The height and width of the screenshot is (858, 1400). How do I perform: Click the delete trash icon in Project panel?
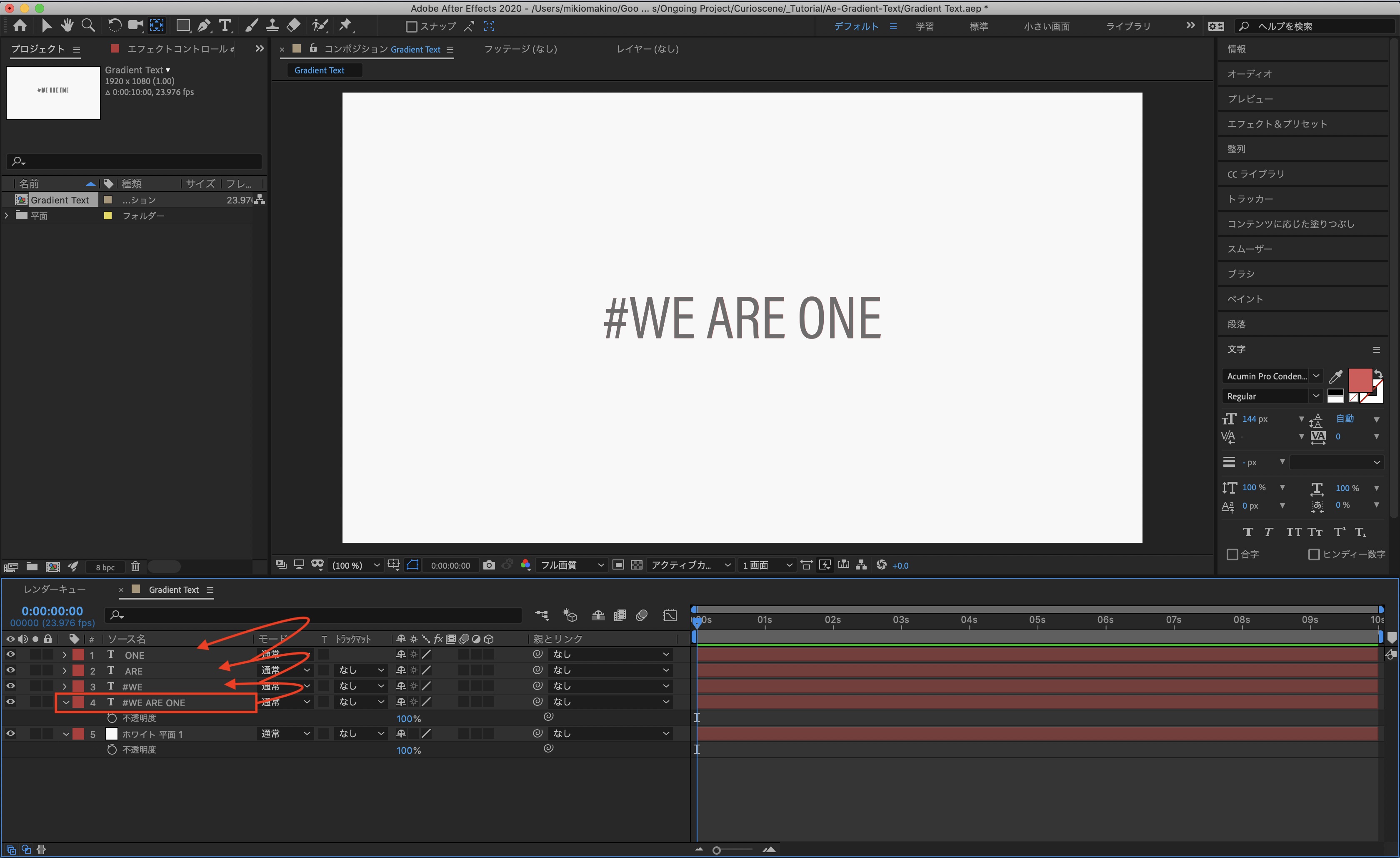[x=135, y=566]
